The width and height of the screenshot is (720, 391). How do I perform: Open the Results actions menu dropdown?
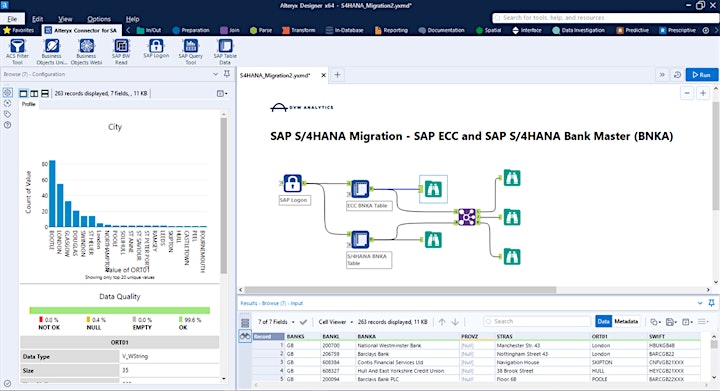tap(703, 322)
